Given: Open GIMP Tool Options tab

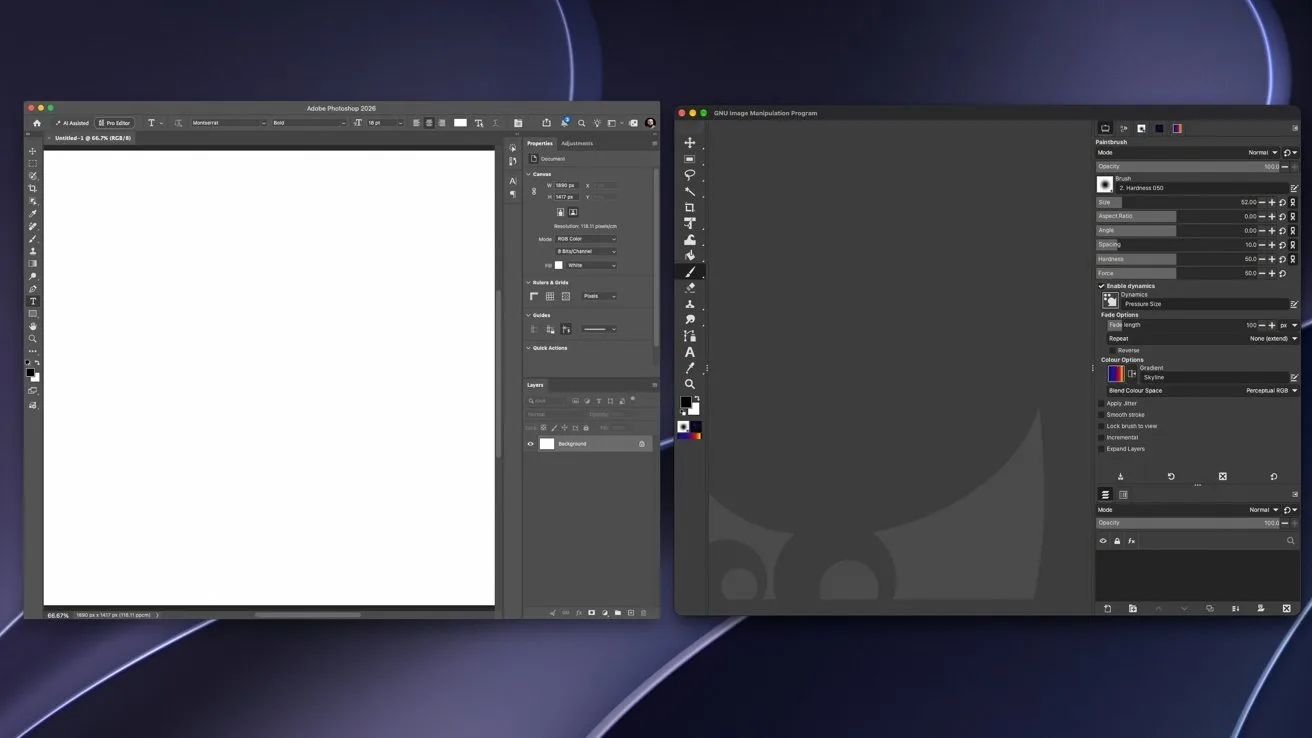Looking at the screenshot, I should 1105,128.
